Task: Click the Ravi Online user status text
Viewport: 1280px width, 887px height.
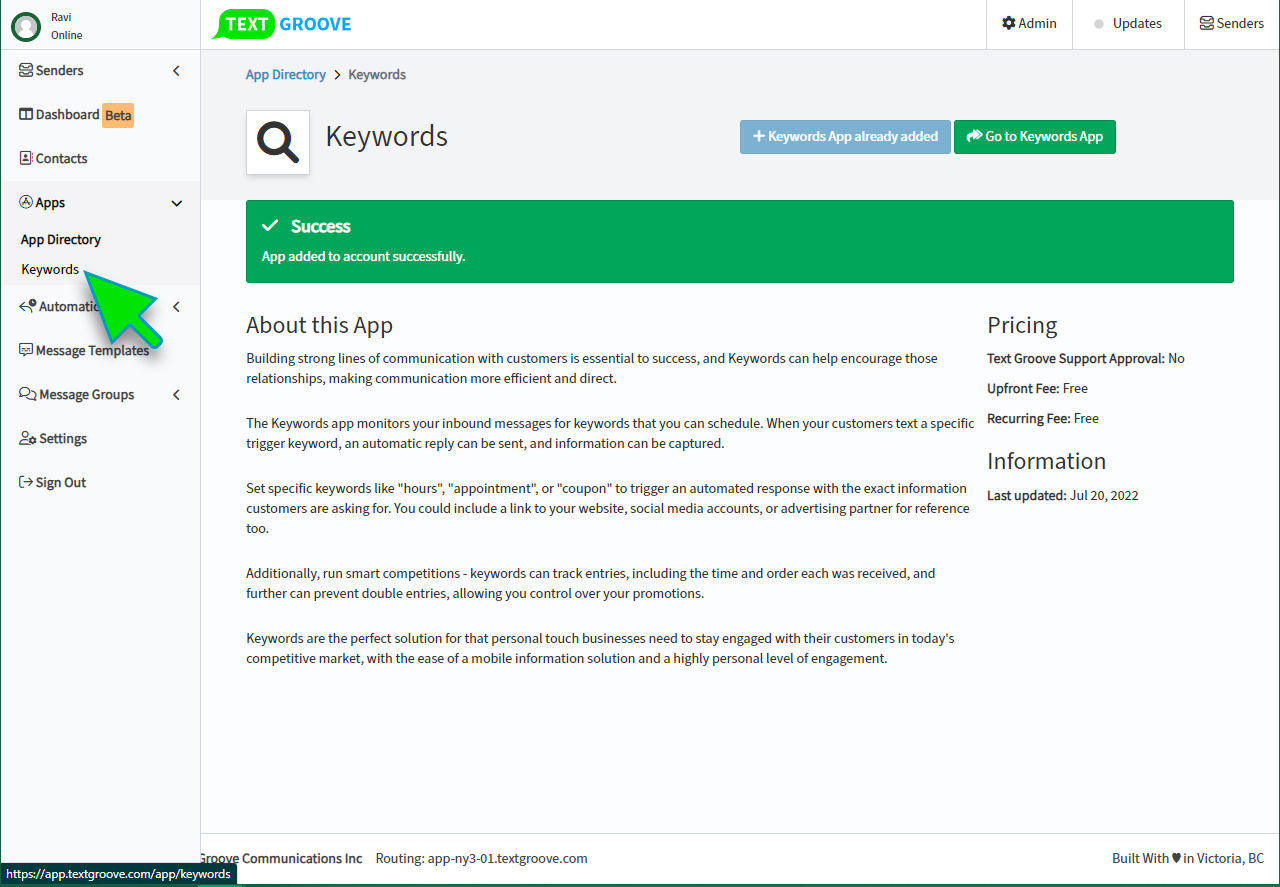Action: click(67, 26)
